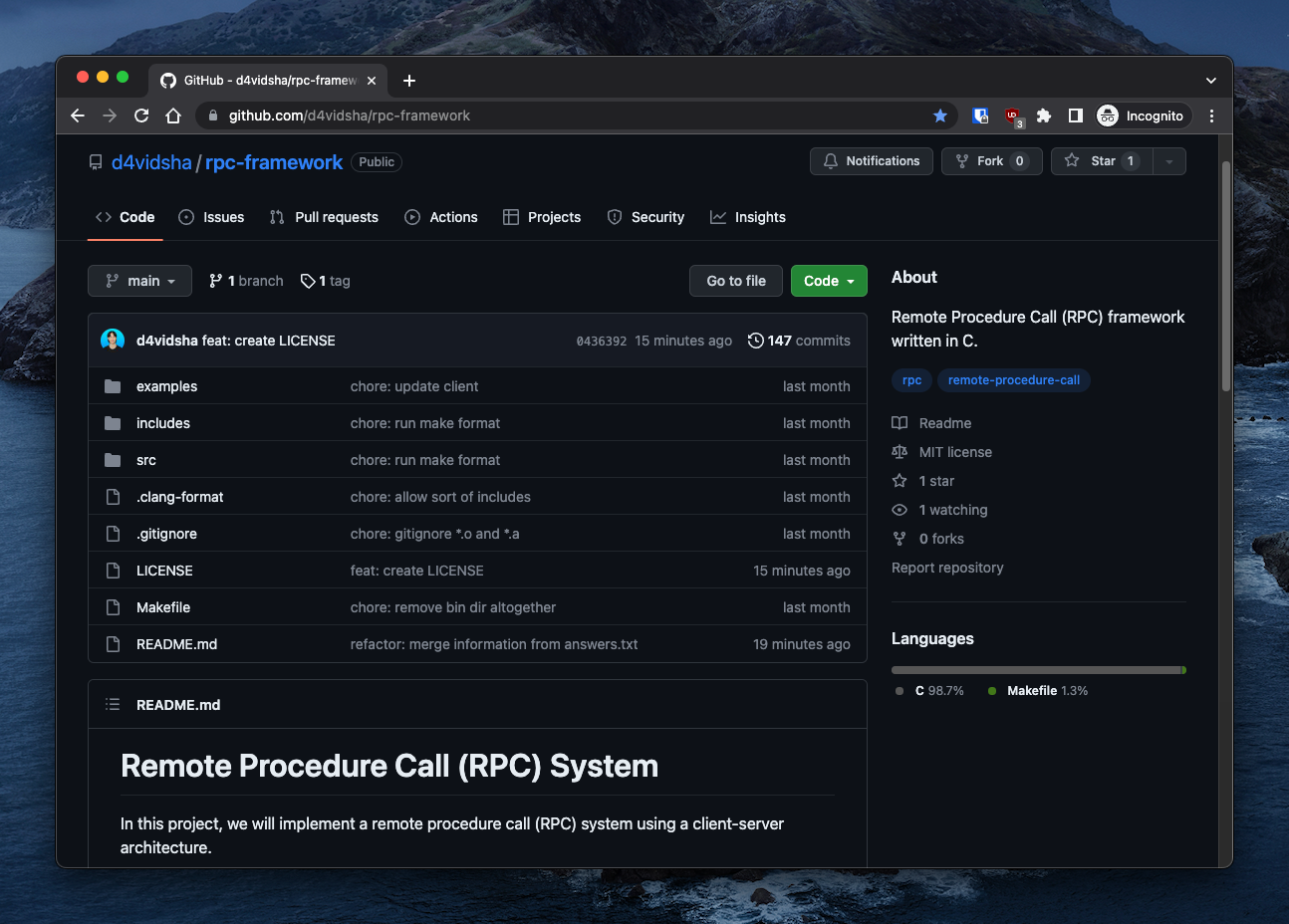The width and height of the screenshot is (1289, 924).
Task: Click the bookmark star in address bar
Action: click(x=939, y=115)
